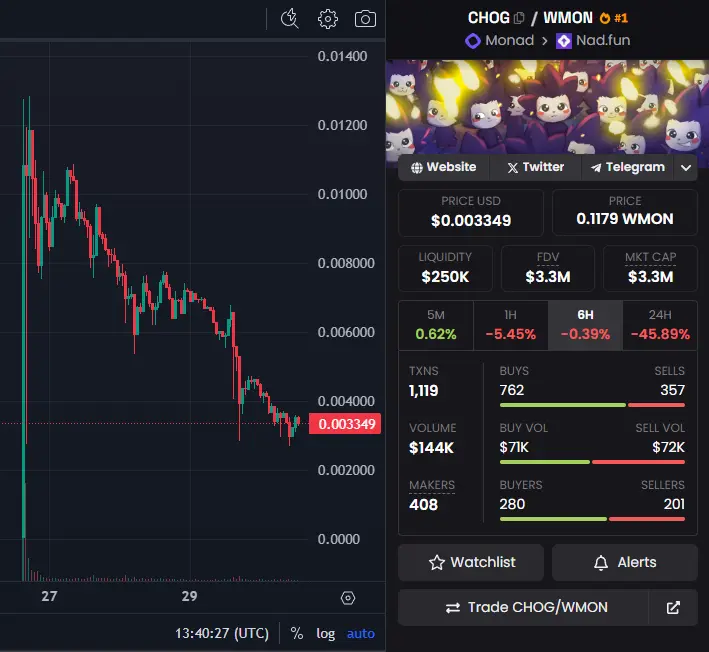Set up price Alerts
Image resolution: width=709 pixels, height=652 pixels.
624,562
